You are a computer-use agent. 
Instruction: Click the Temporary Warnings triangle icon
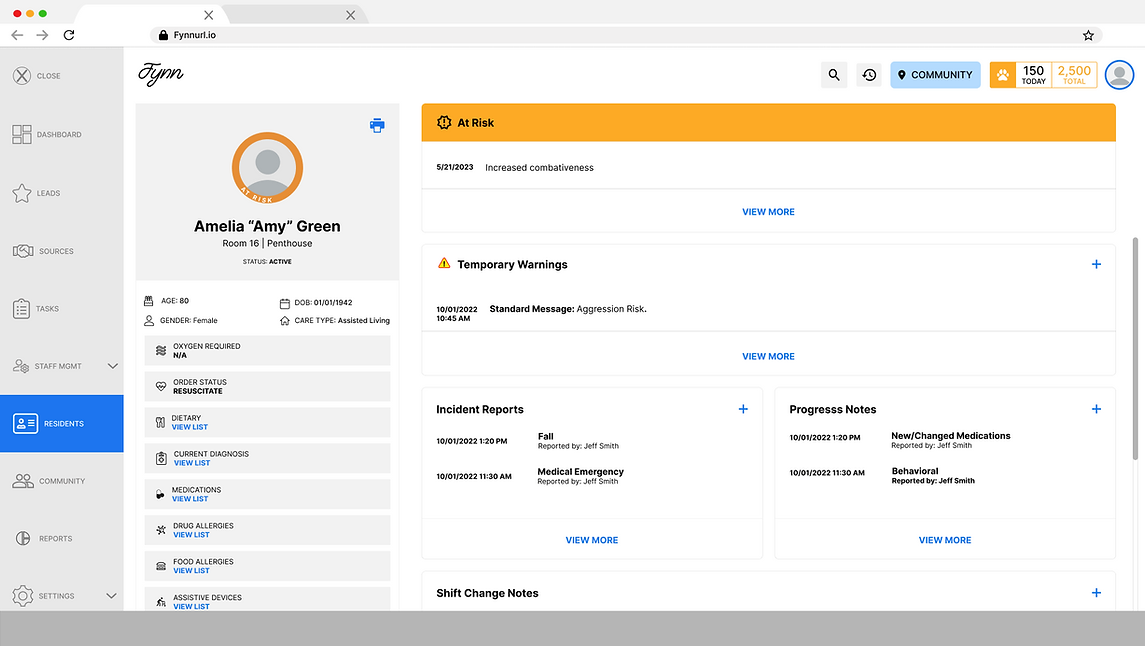coord(444,264)
